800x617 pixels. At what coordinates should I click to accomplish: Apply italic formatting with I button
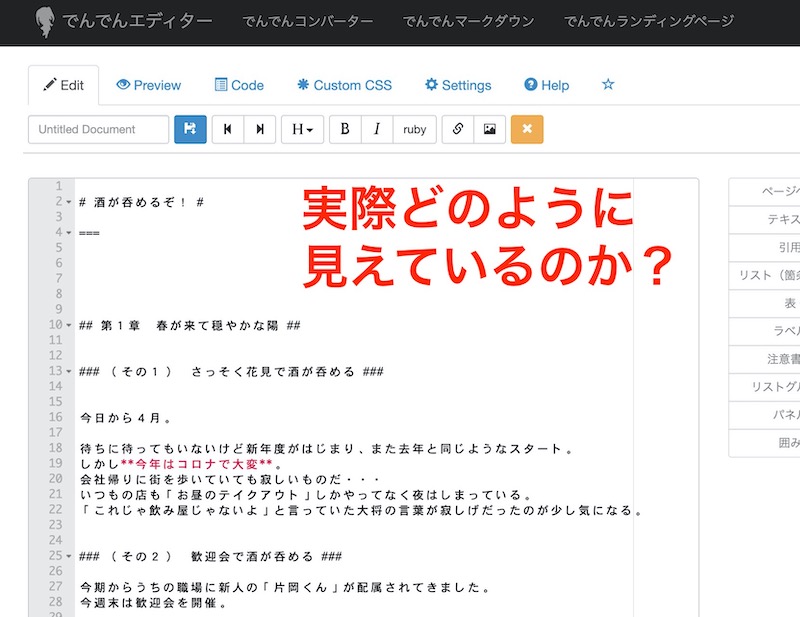[376, 130]
